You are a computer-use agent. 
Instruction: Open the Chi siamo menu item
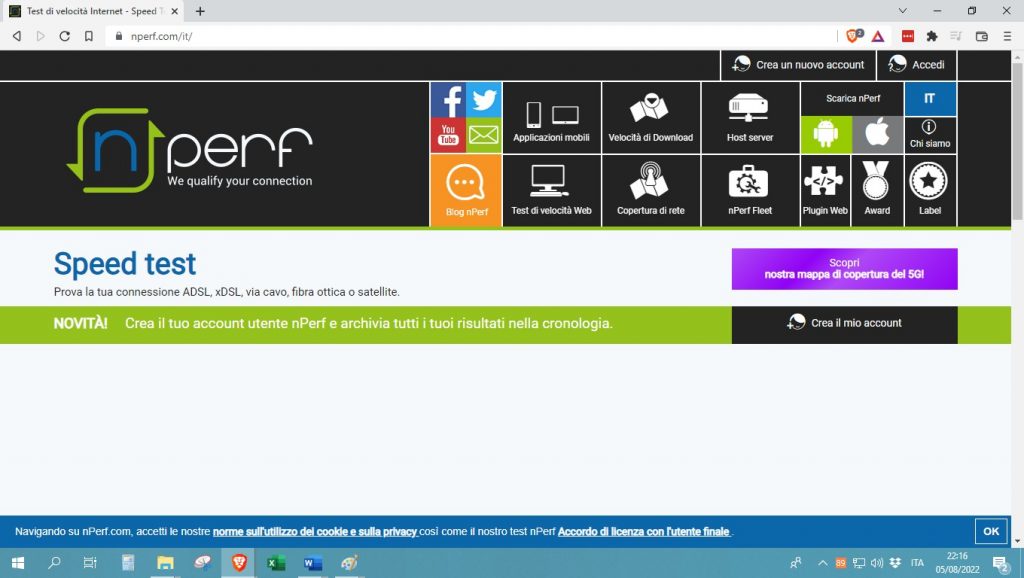tap(930, 134)
